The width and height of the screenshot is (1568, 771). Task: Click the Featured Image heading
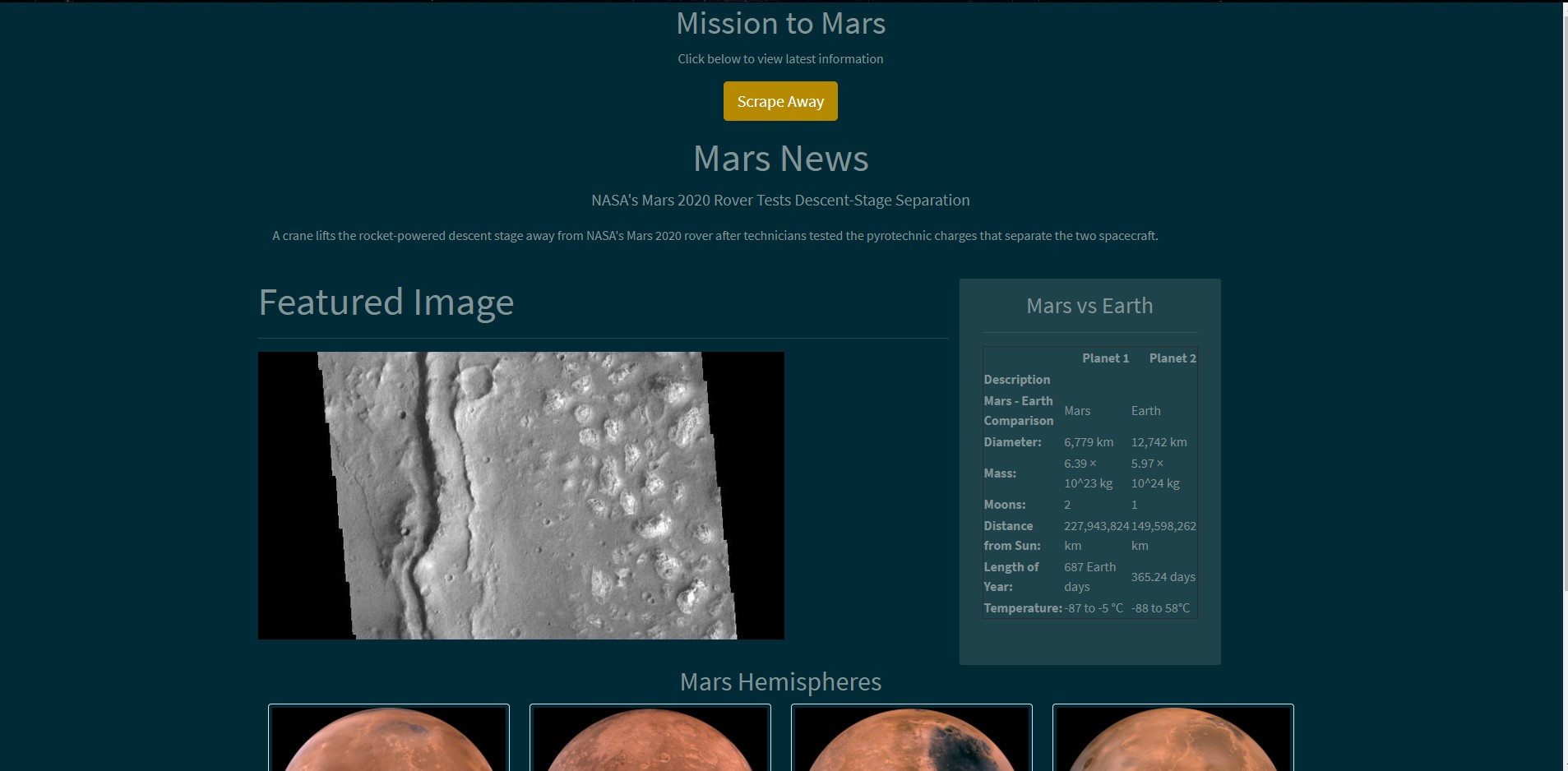pyautogui.click(x=386, y=302)
